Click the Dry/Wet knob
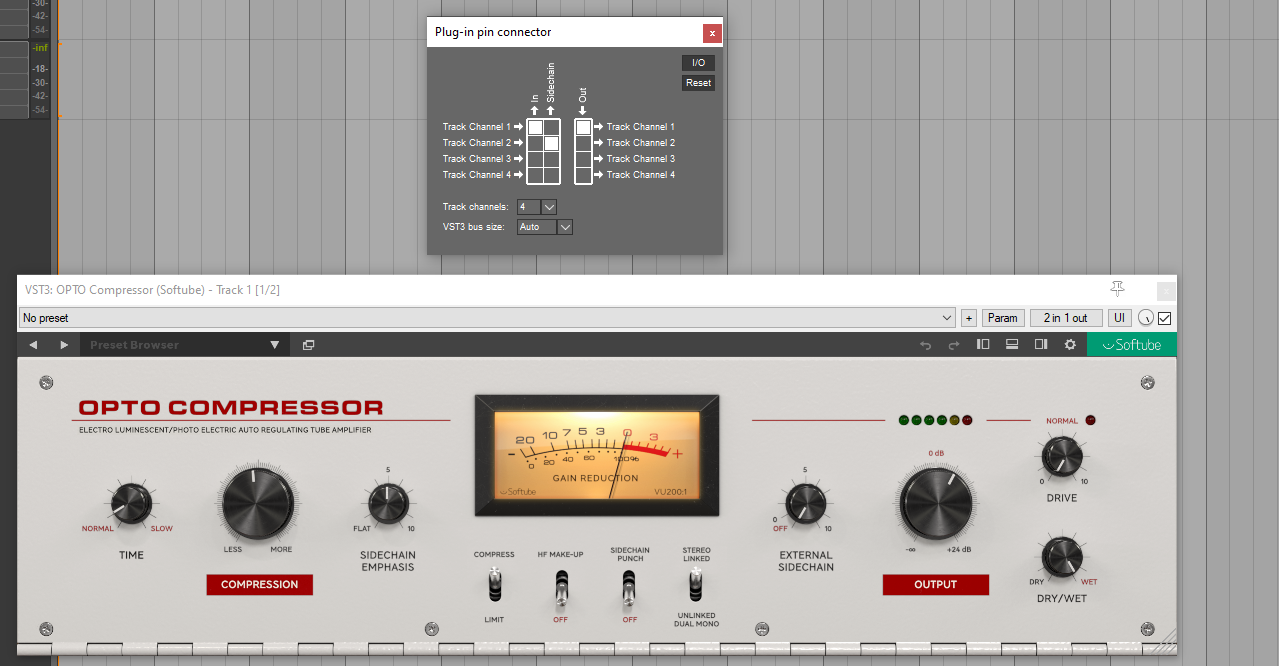This screenshot has height=666, width=1279. click(1061, 557)
